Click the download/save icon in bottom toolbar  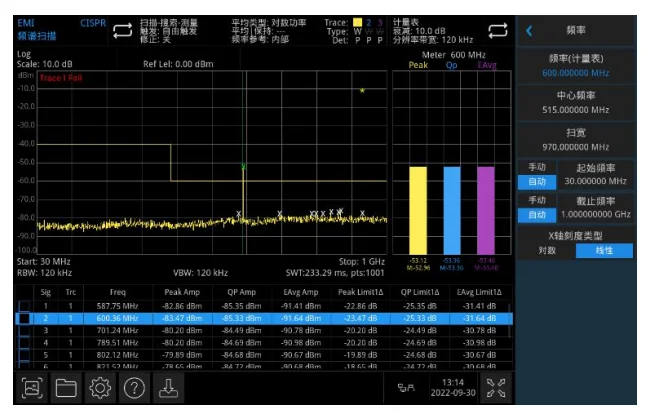tap(168, 391)
